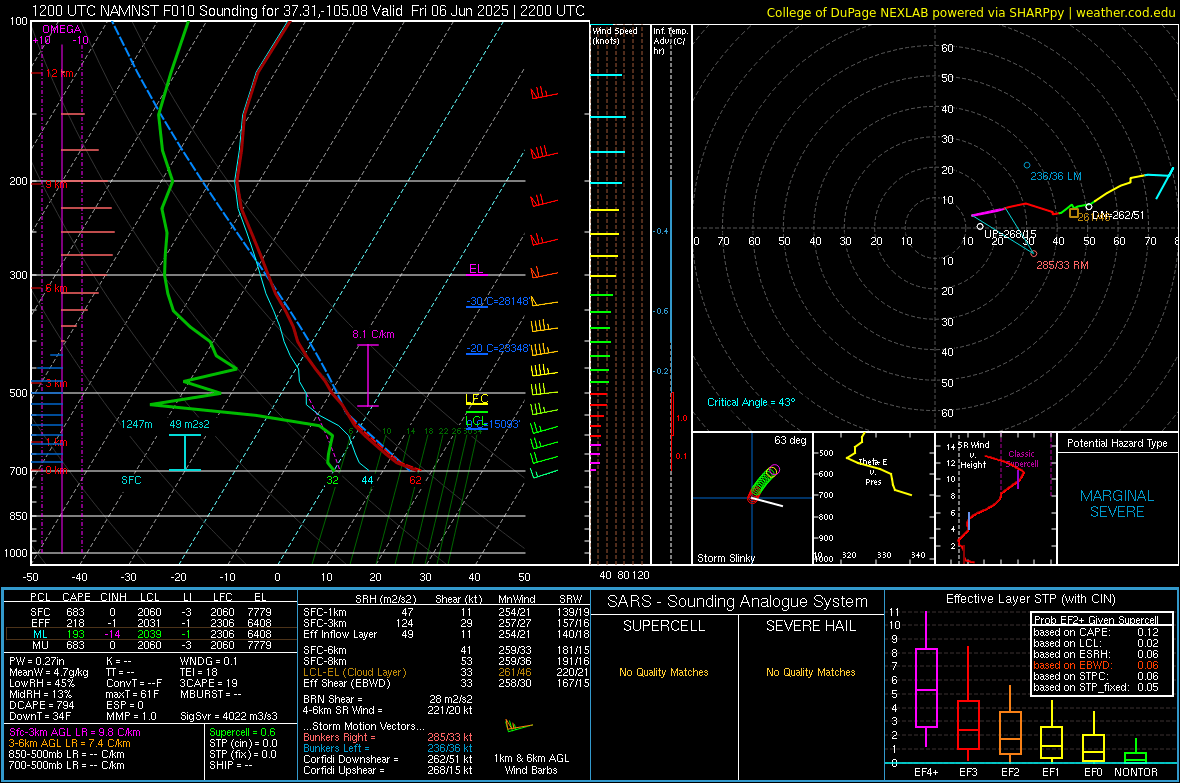Select the EFF parcel row in table
The image size is (1180, 783).
(x=149, y=623)
